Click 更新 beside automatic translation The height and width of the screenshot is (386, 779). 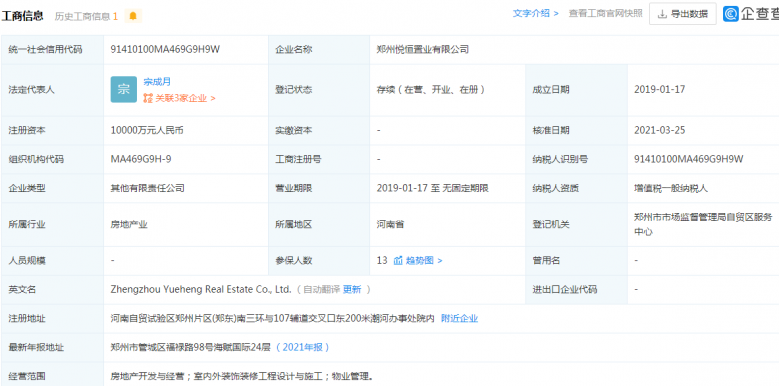pyautogui.click(x=352, y=289)
